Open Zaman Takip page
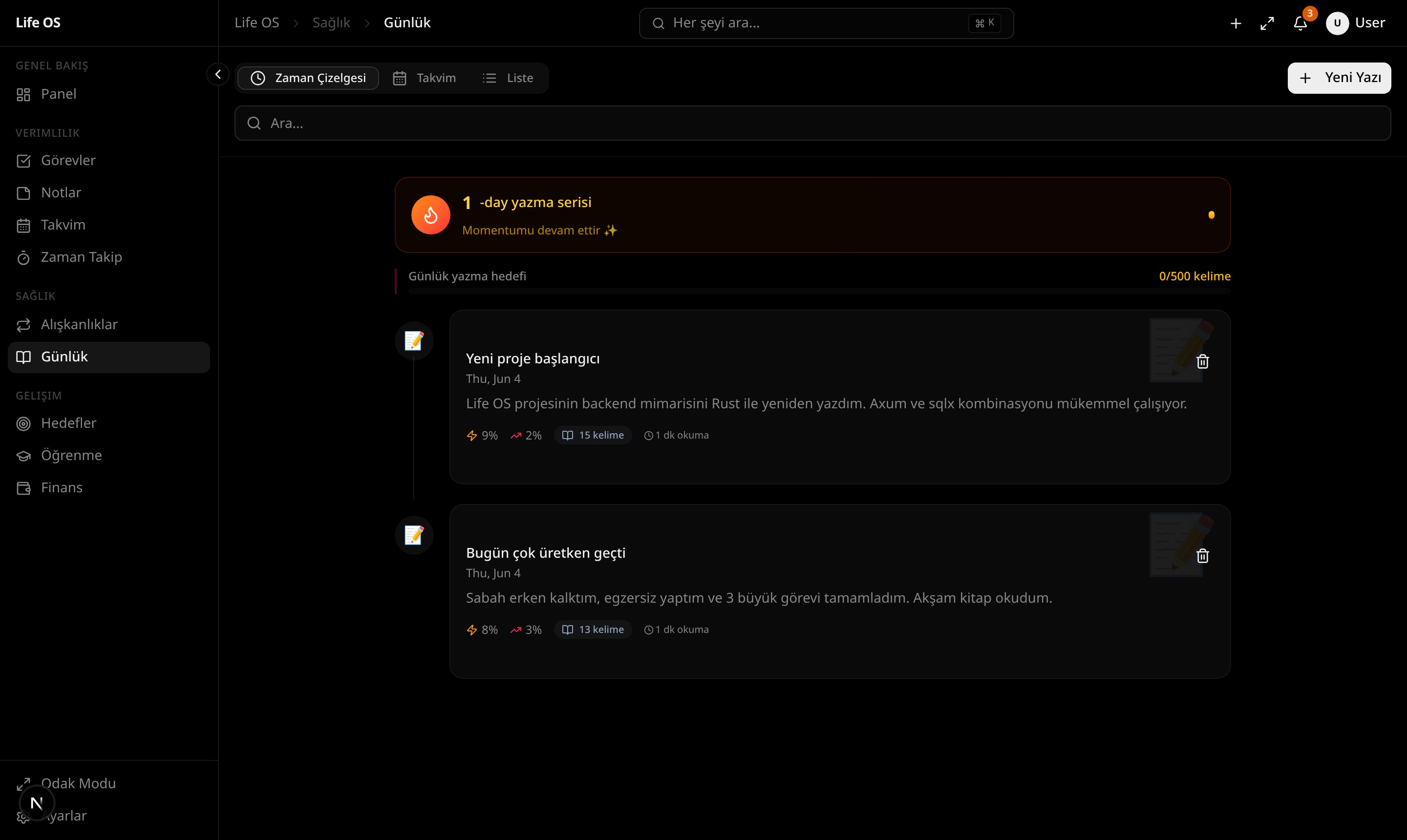Viewport: 1407px width, 840px height. pyautogui.click(x=109, y=257)
